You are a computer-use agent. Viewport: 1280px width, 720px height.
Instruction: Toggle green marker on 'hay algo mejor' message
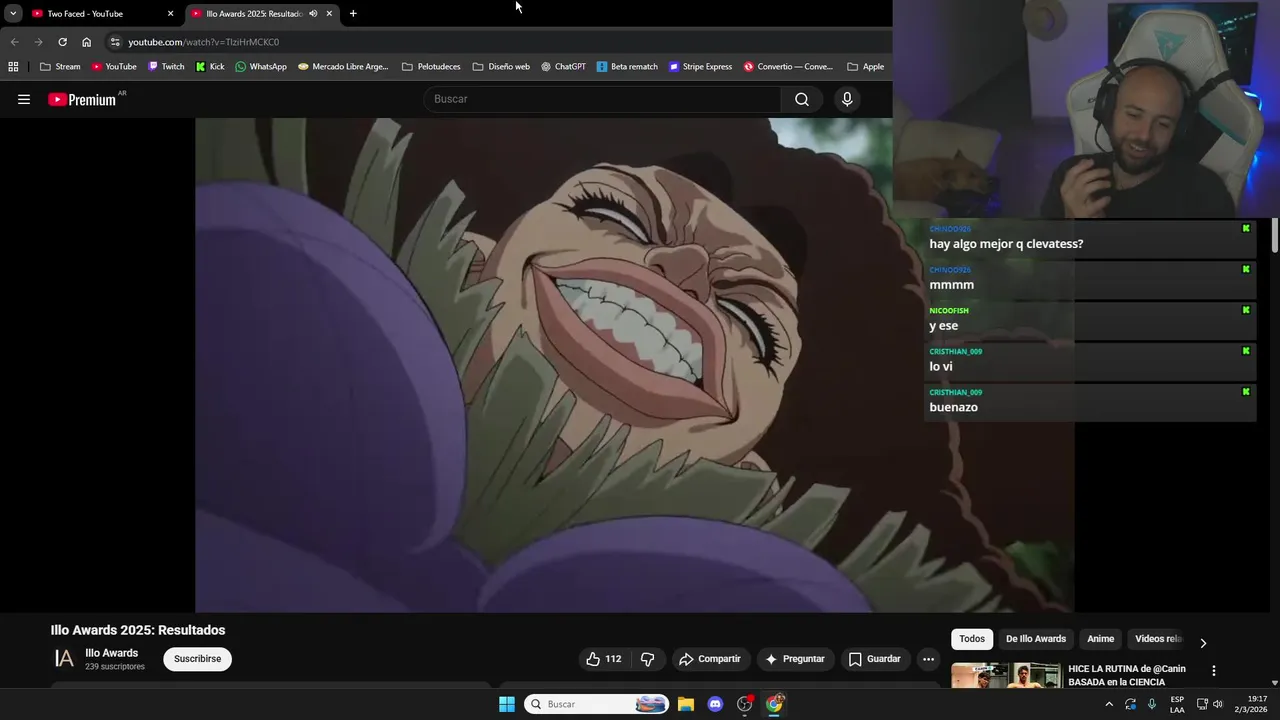tap(1246, 229)
